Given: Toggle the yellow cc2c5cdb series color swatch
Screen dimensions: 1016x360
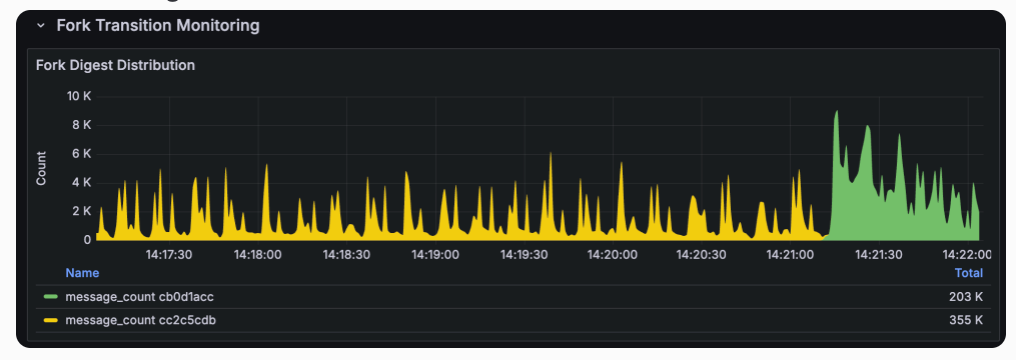Looking at the screenshot, I should pyautogui.click(x=51, y=320).
